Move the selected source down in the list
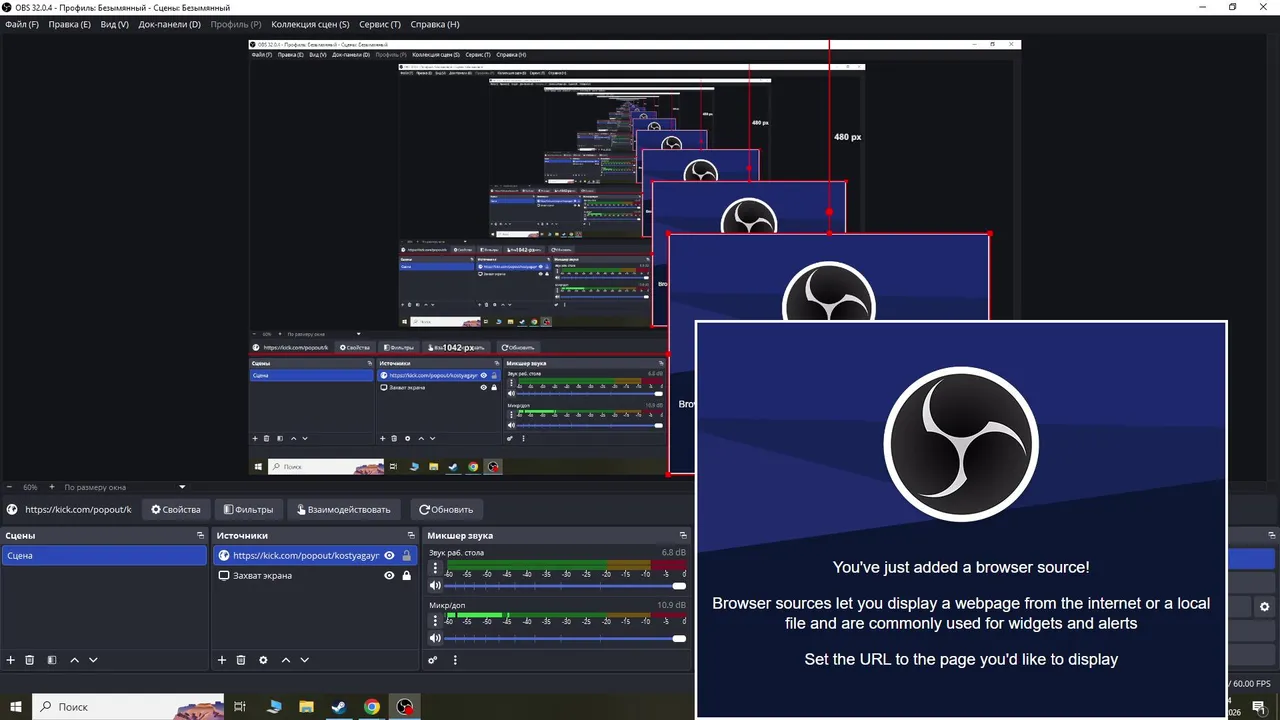Image resolution: width=1280 pixels, height=720 pixels. [304, 660]
